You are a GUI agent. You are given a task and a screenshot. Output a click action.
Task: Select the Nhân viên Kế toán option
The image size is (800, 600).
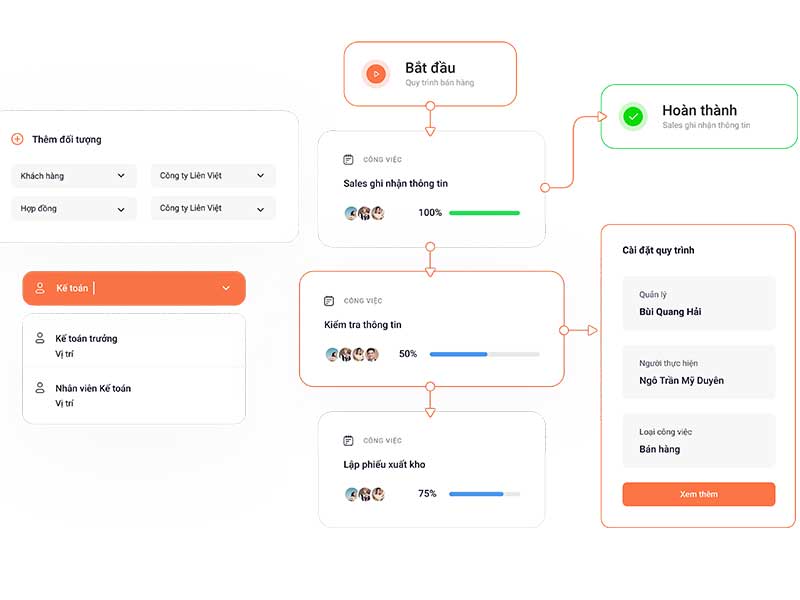pos(134,395)
